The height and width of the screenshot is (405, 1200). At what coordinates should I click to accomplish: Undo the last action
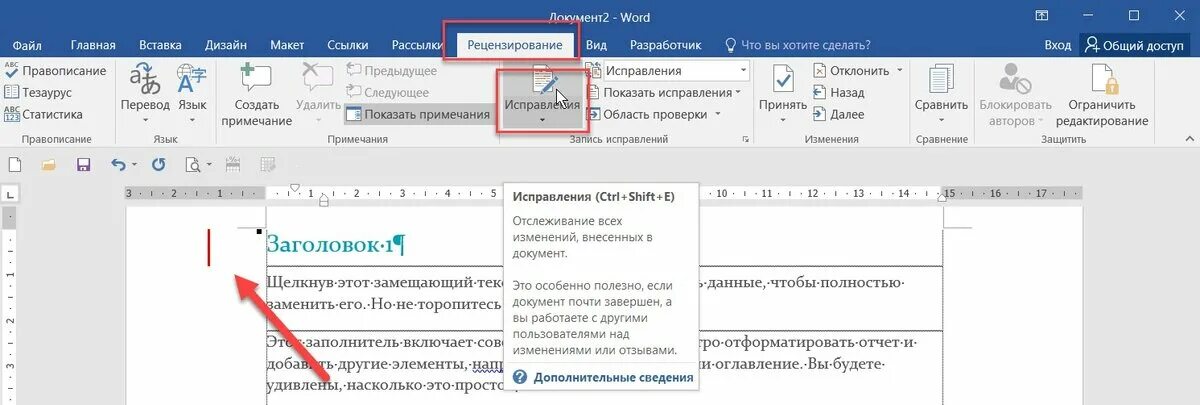click(118, 164)
